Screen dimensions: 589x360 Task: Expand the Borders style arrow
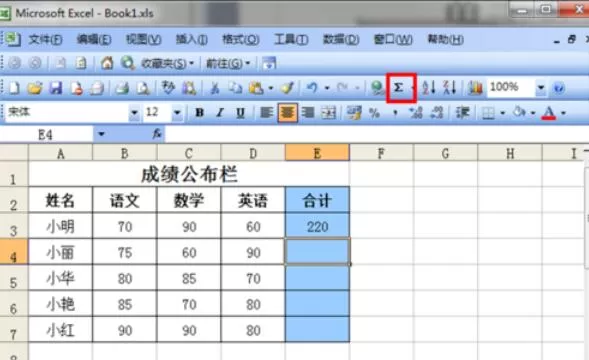point(503,113)
